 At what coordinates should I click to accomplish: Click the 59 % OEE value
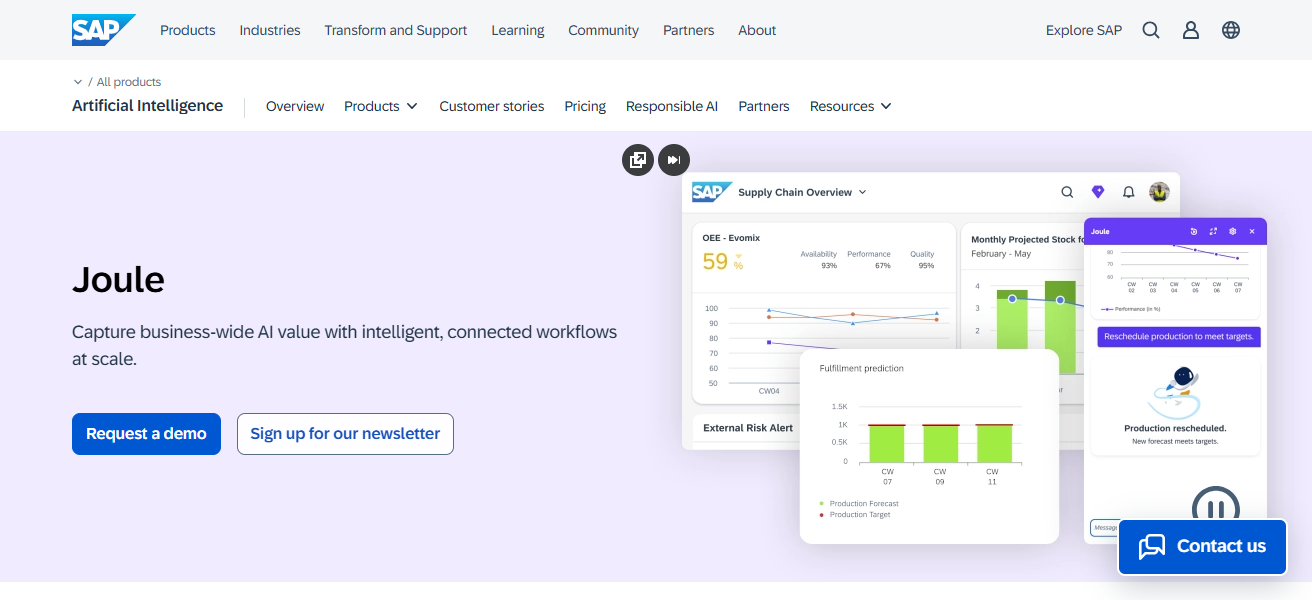pyautogui.click(x=723, y=262)
